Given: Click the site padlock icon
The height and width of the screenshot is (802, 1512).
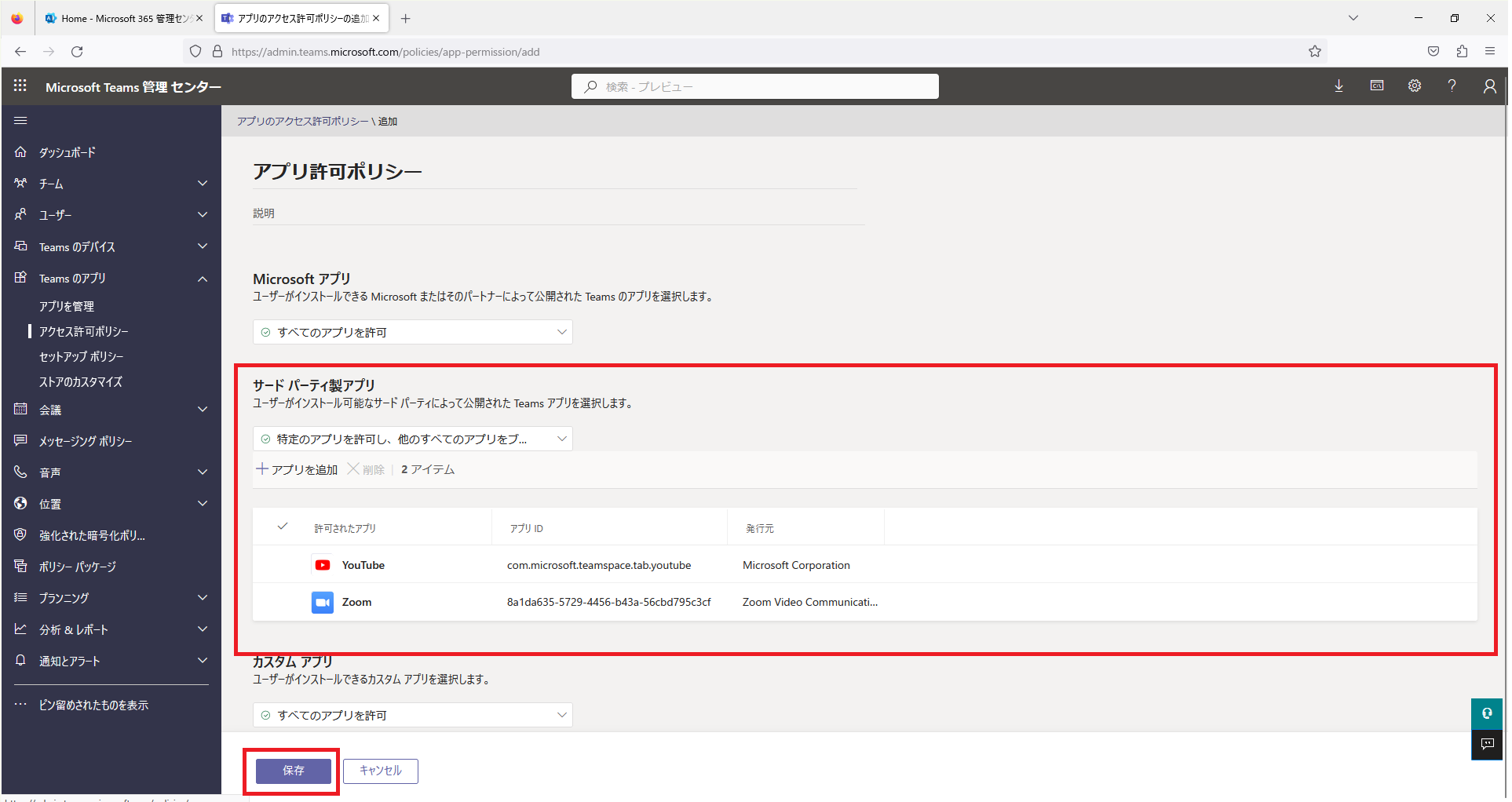Looking at the screenshot, I should point(217,52).
